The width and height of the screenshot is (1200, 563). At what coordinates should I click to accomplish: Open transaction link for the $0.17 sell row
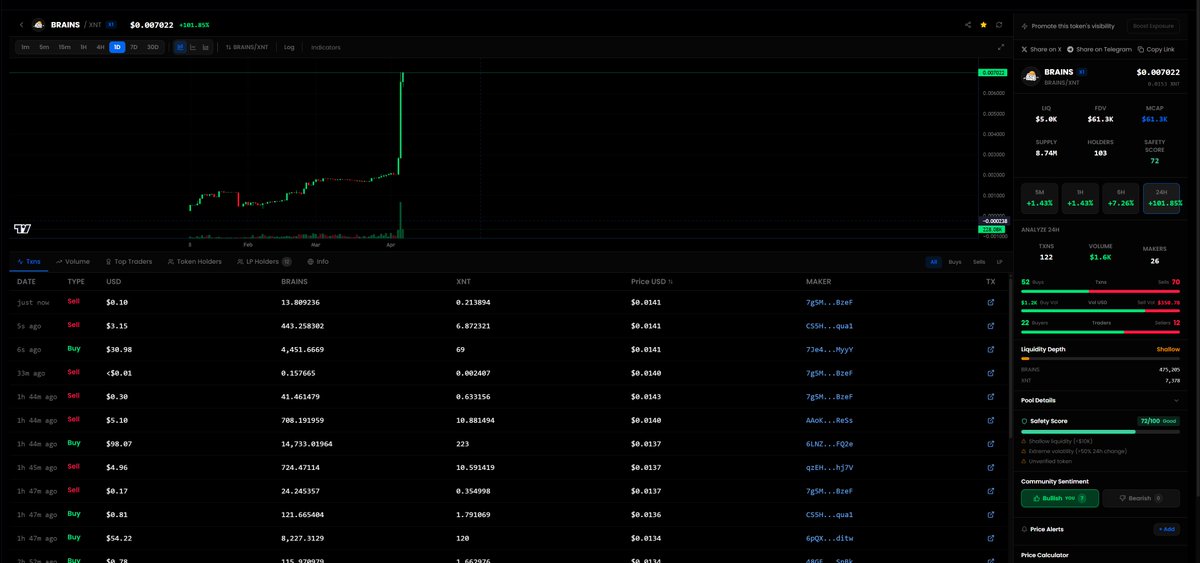[990, 491]
